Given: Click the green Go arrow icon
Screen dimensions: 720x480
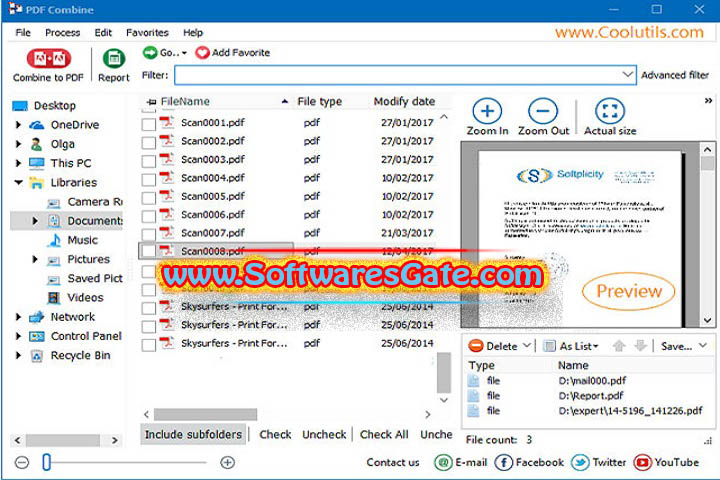Looking at the screenshot, I should point(150,52).
